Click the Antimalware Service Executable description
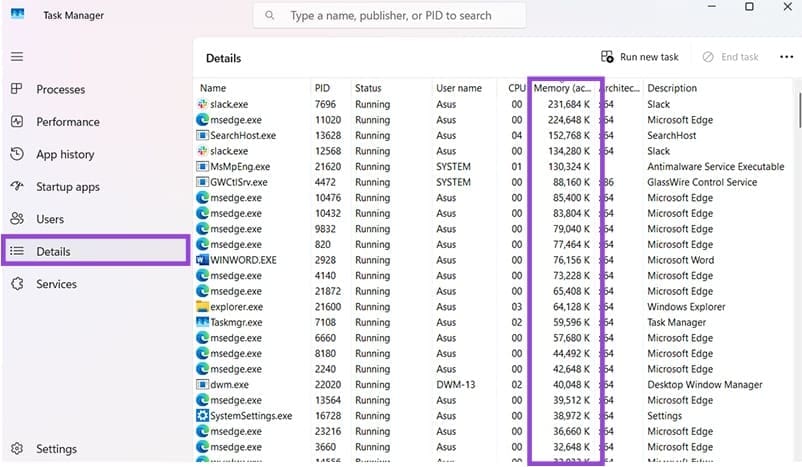Viewport: 802px width, 467px height. tap(716, 166)
